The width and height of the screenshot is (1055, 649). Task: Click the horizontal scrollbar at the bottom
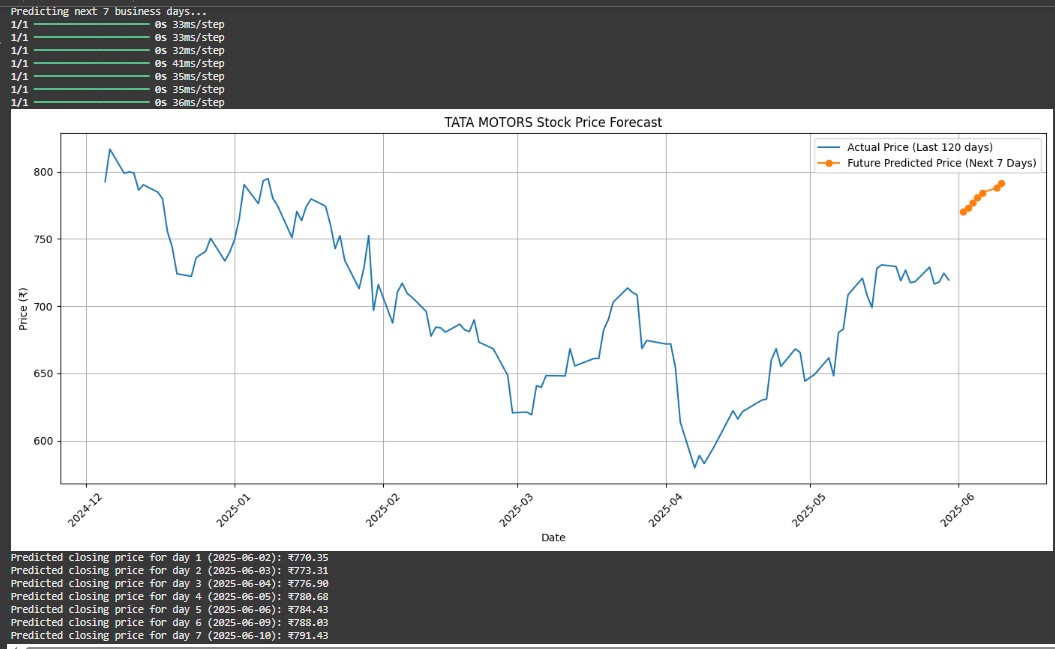coord(527,645)
